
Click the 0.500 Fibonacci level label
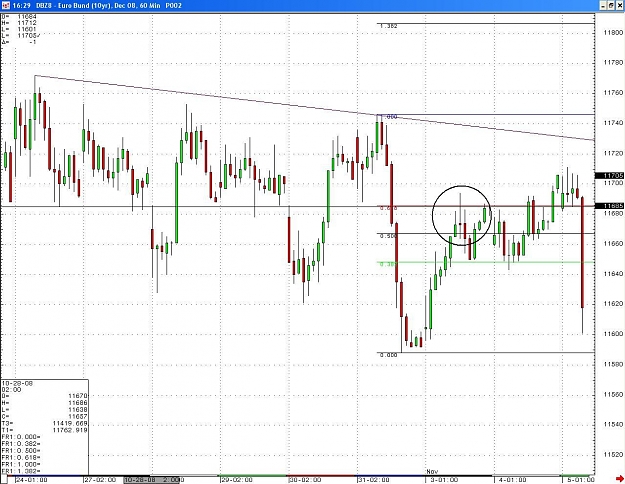click(388, 236)
